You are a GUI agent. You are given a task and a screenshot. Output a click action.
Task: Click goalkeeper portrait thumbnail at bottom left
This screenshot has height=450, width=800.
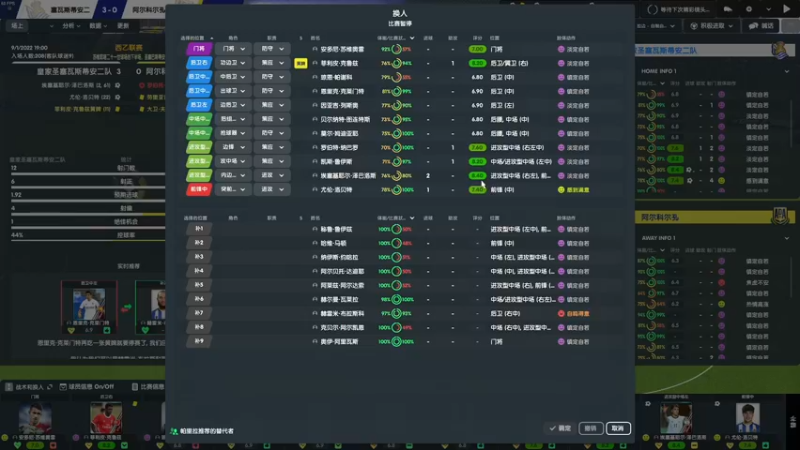(35, 418)
